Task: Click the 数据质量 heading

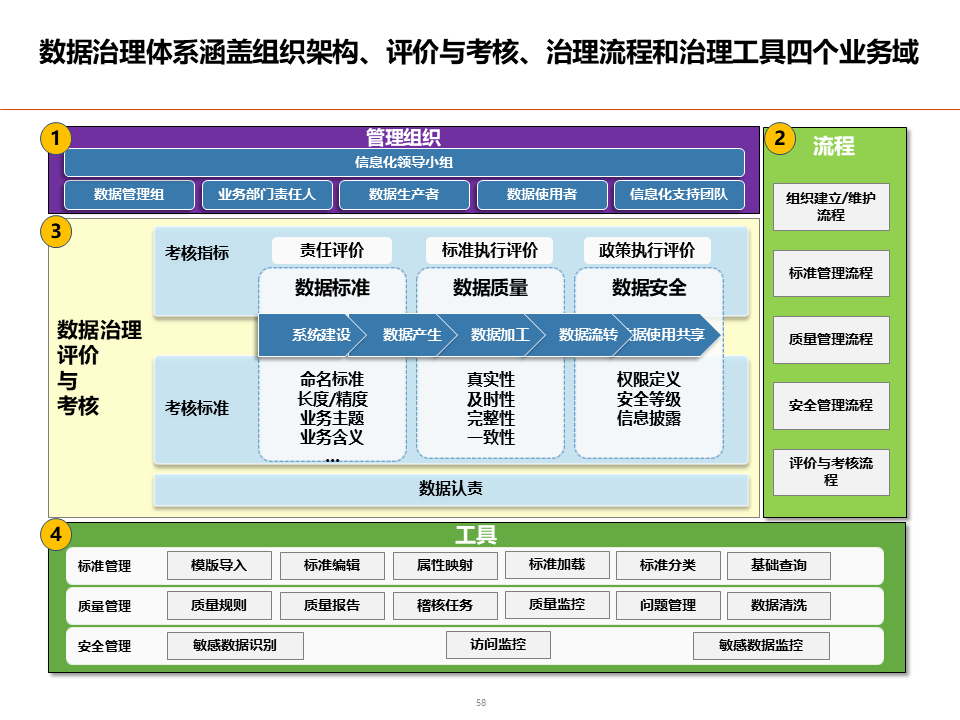Action: pyautogui.click(x=490, y=288)
